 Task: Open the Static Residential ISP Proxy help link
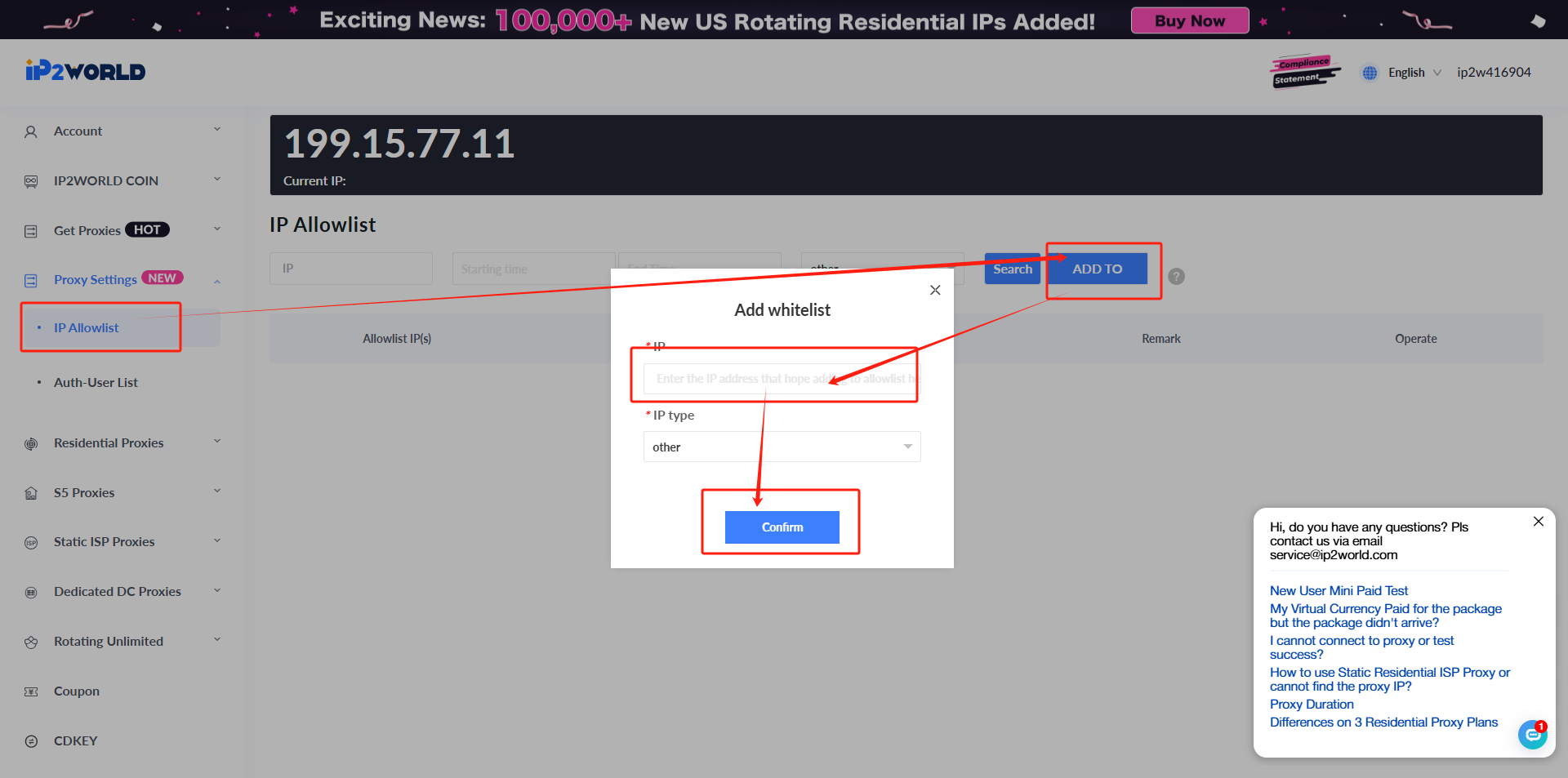1390,679
